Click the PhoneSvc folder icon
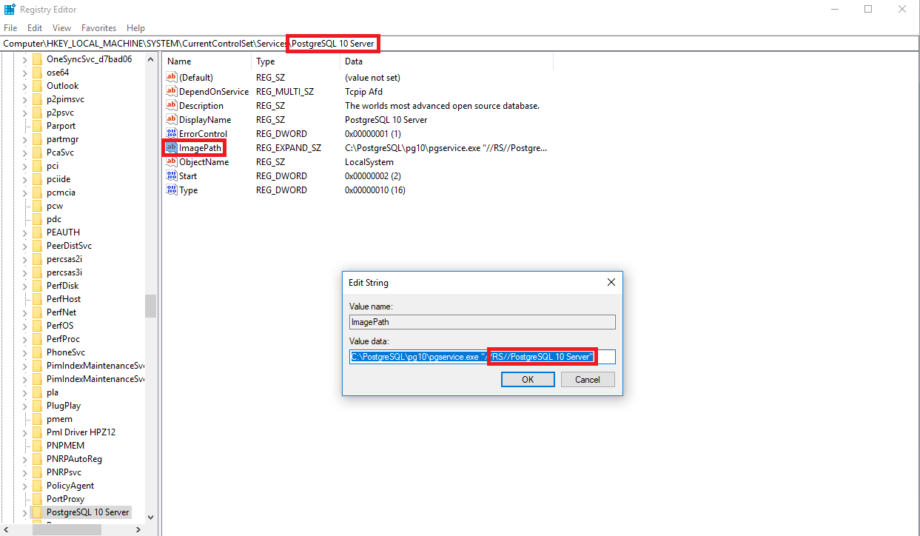920x536 pixels. point(38,352)
